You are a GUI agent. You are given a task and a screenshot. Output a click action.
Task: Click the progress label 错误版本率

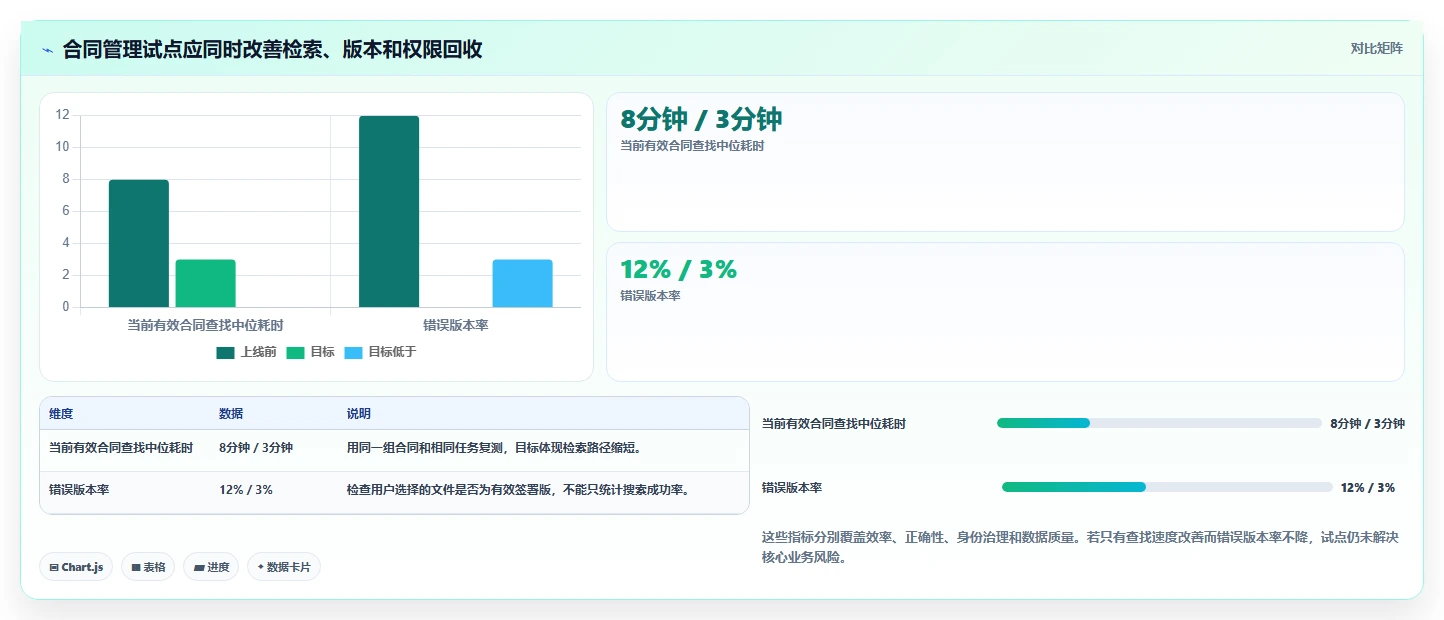tap(792, 488)
